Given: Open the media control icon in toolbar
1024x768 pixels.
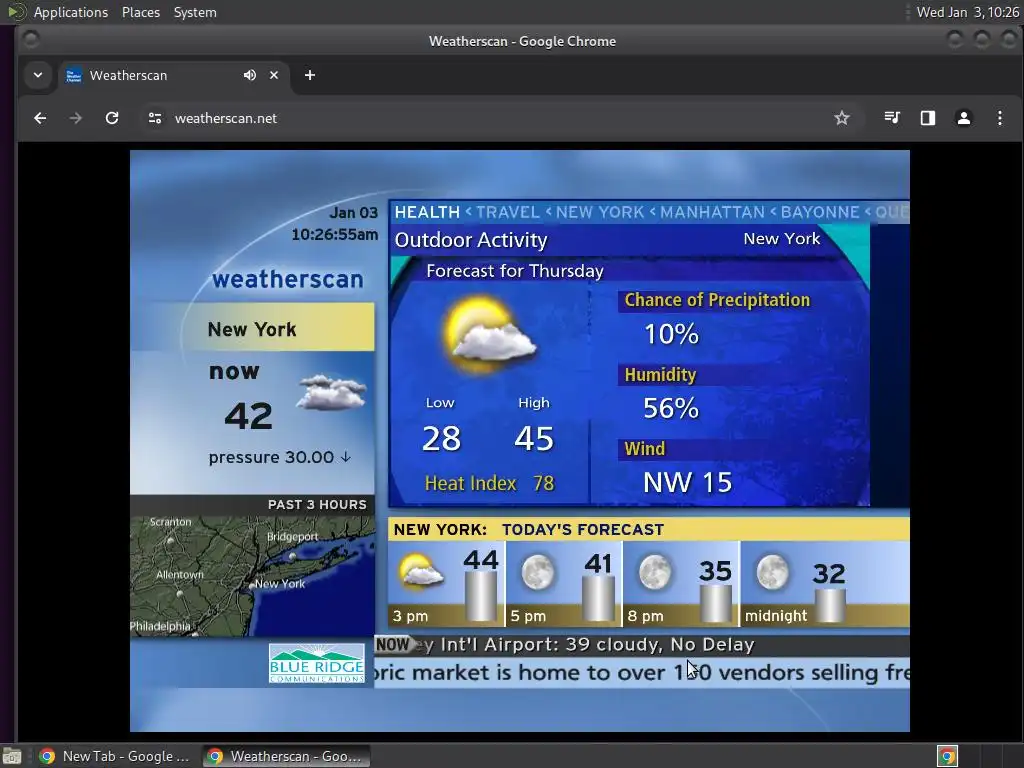Looking at the screenshot, I should 892,118.
